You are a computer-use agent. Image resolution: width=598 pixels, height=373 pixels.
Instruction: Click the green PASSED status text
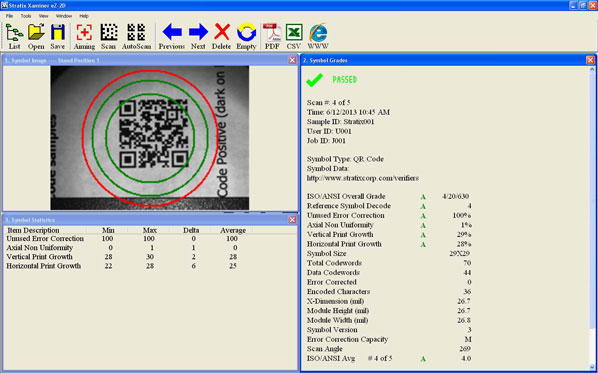tap(344, 80)
